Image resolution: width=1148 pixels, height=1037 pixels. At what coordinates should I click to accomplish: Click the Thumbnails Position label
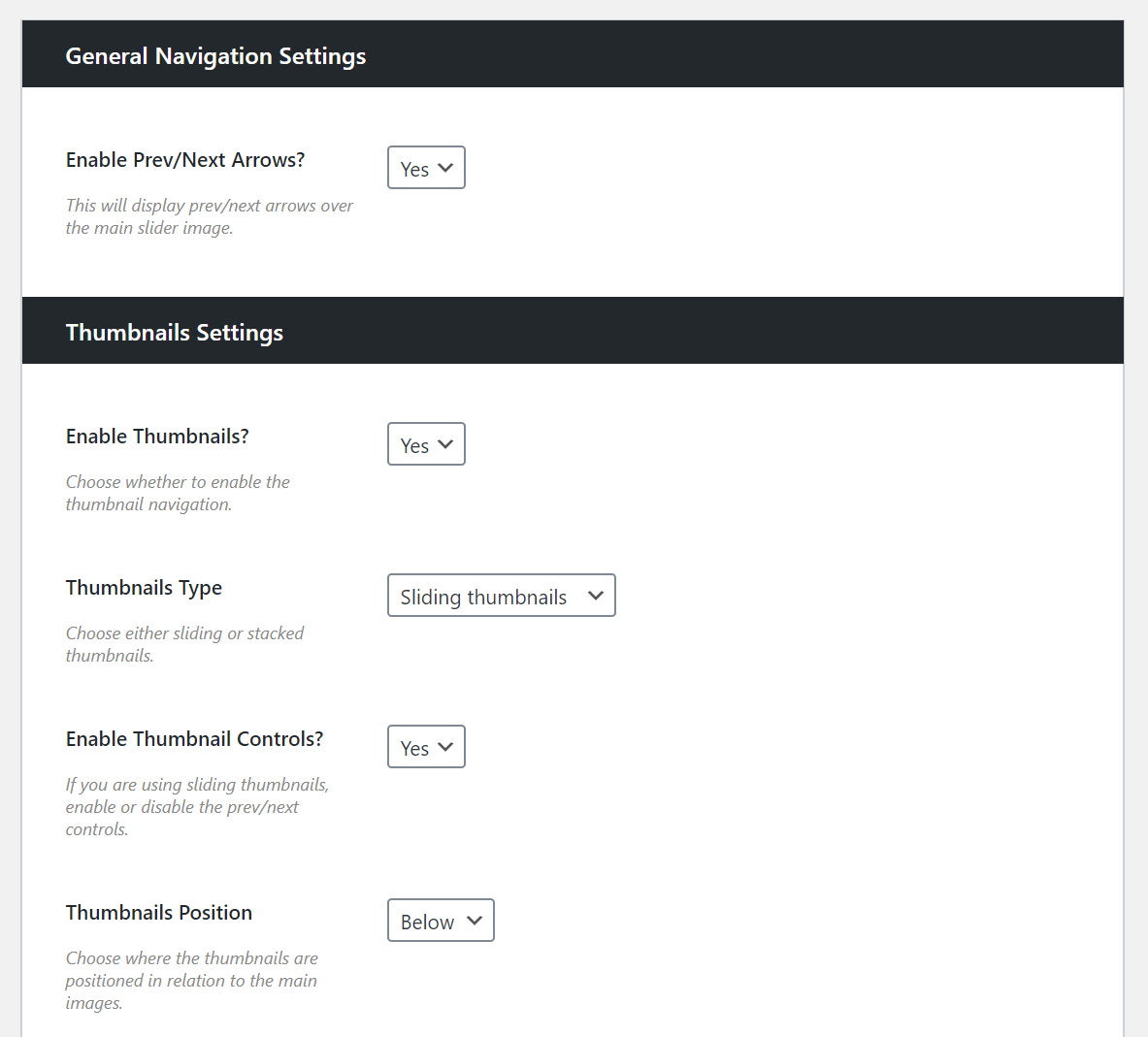[x=159, y=913]
